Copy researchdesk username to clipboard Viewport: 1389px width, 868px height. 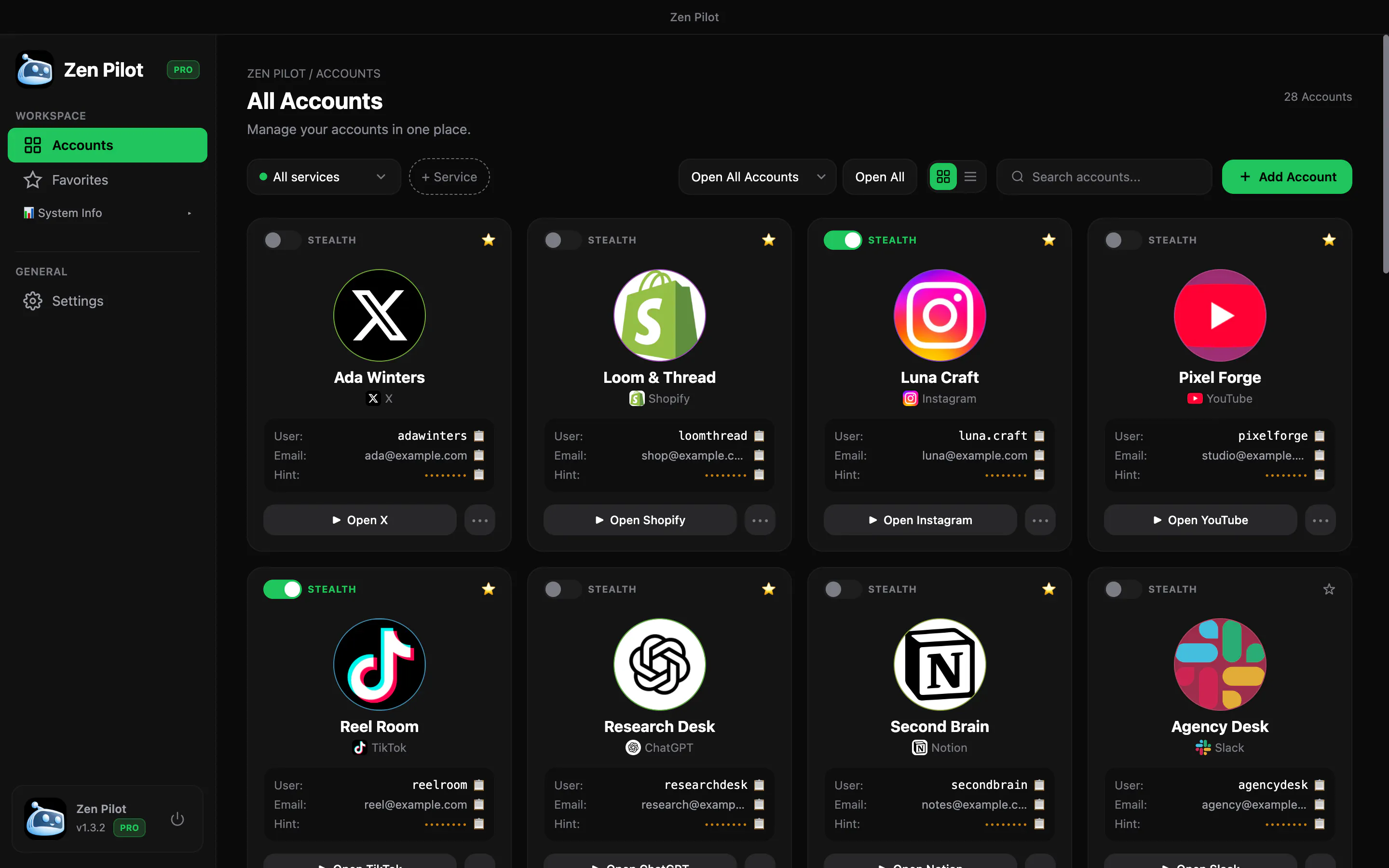(759, 785)
